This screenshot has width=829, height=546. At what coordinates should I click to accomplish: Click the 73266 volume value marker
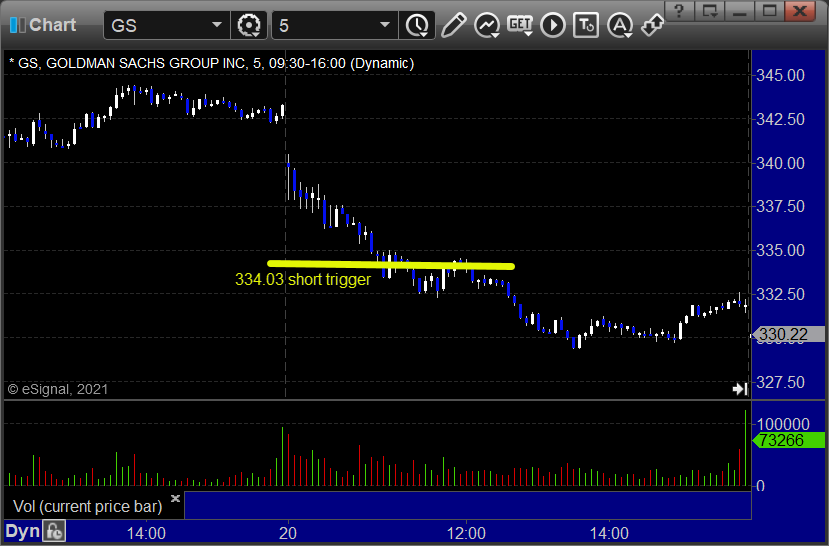coord(788,440)
